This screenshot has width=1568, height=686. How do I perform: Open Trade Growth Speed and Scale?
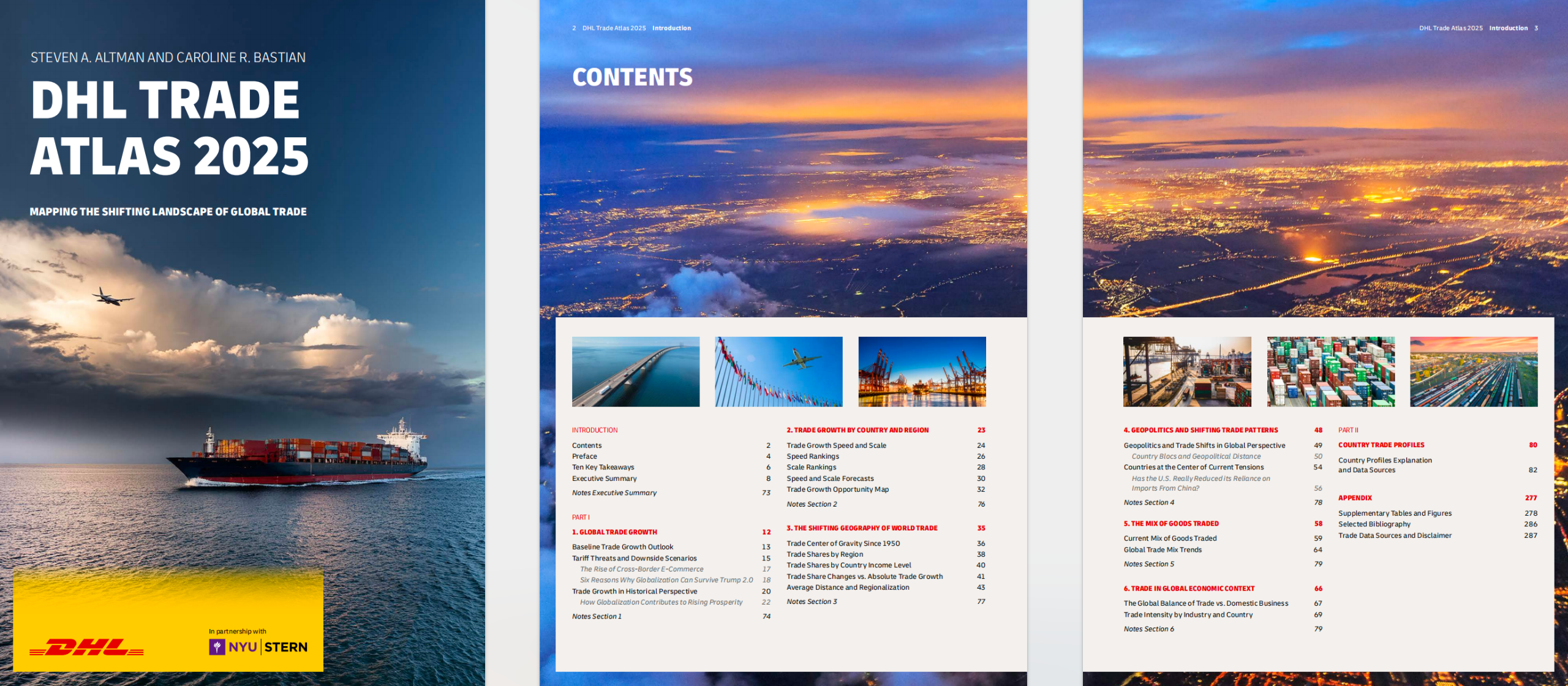[886, 445]
